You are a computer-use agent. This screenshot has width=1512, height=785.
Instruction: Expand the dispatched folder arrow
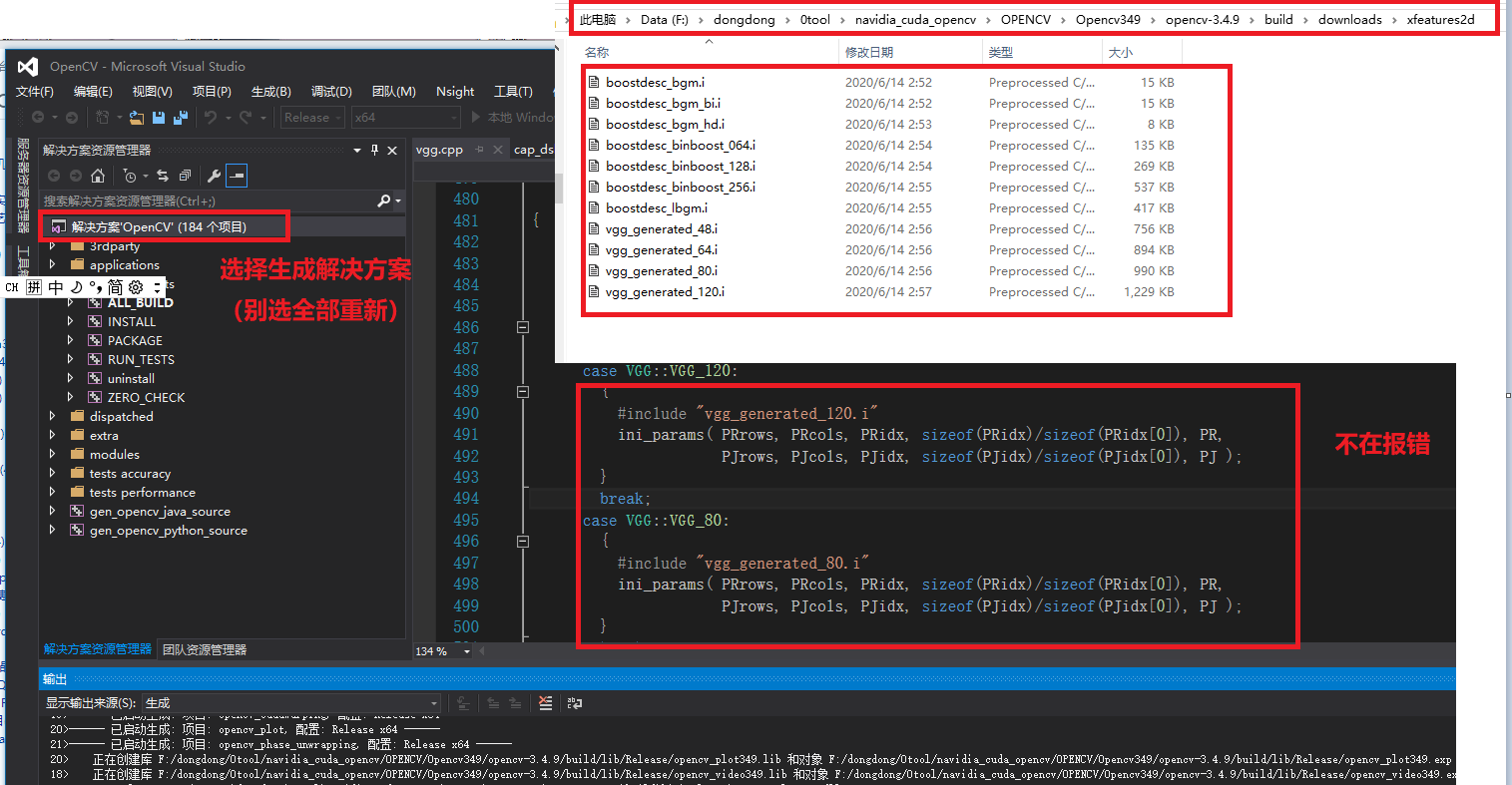pos(53,416)
